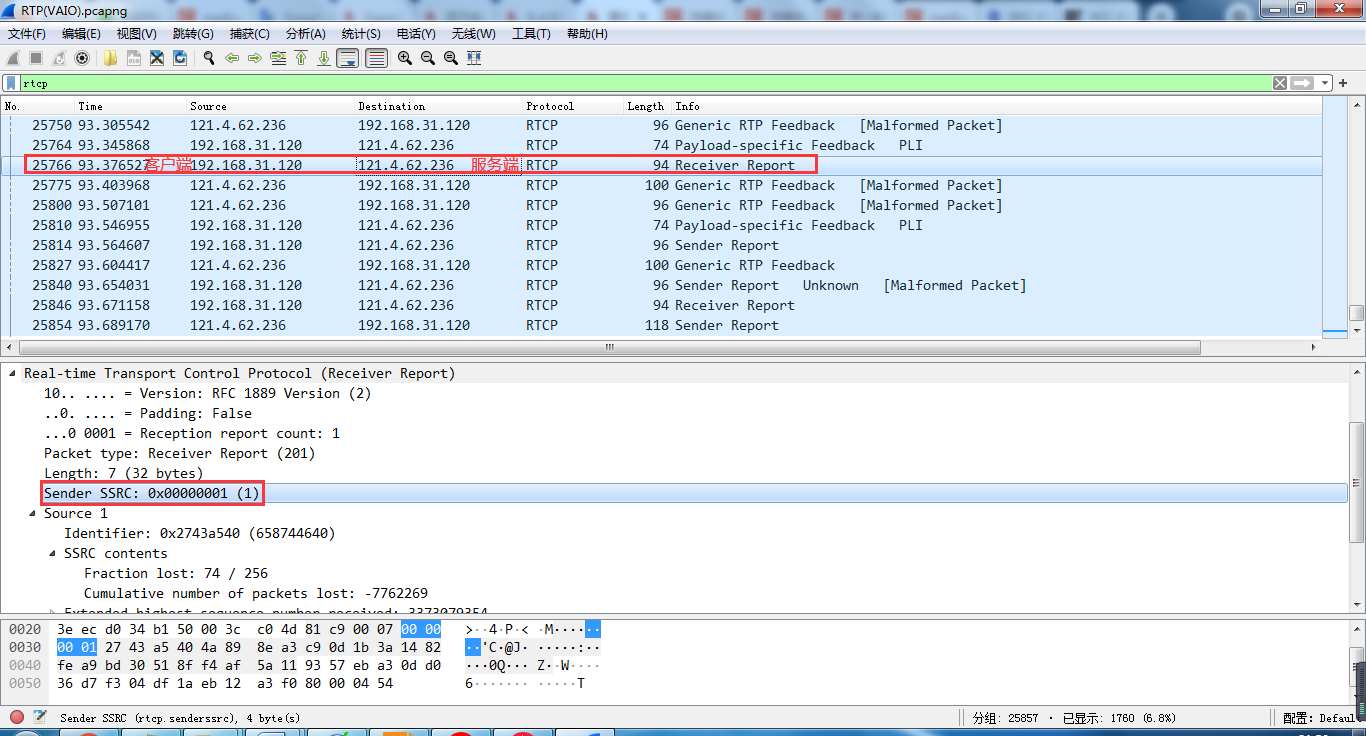
Task: Open a capture file via folder icon
Action: pos(110,58)
